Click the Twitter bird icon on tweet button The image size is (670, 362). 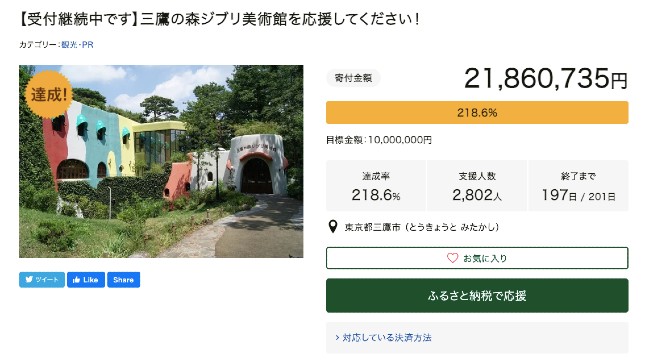coord(29,280)
